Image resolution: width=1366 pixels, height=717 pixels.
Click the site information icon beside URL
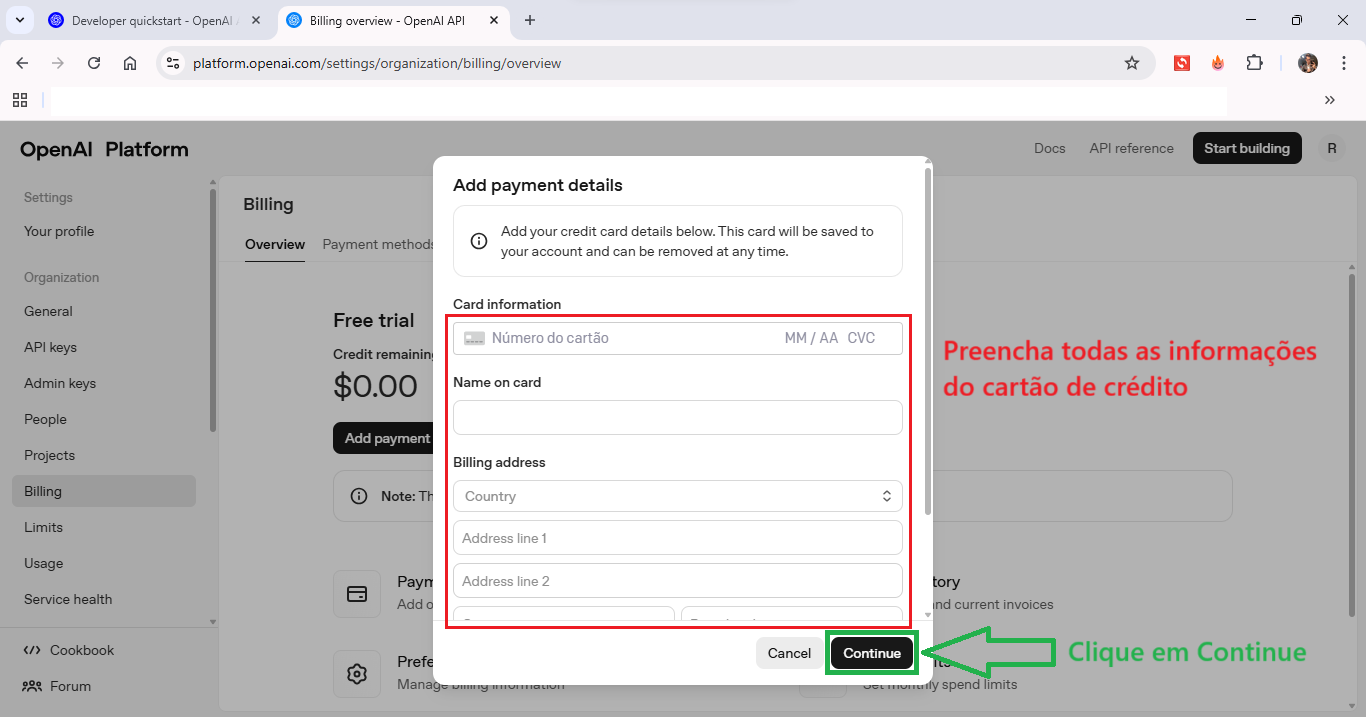(173, 63)
